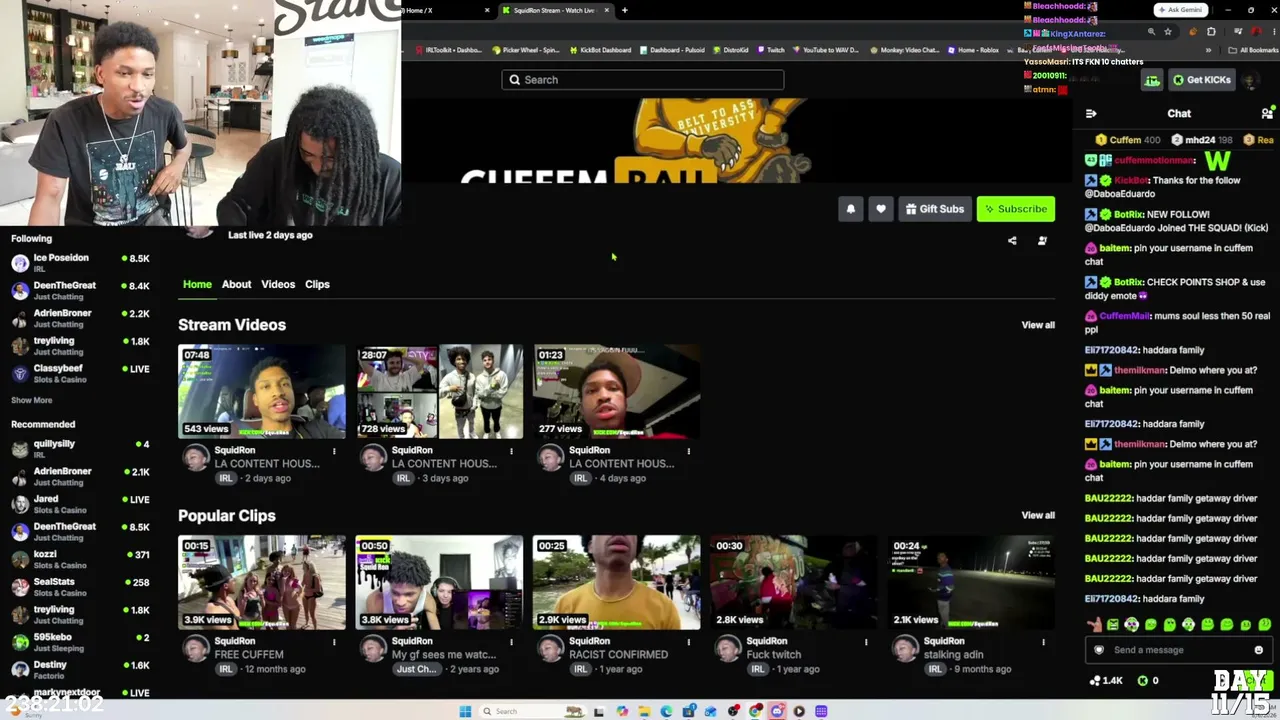Open a new browser tab

coord(624,10)
